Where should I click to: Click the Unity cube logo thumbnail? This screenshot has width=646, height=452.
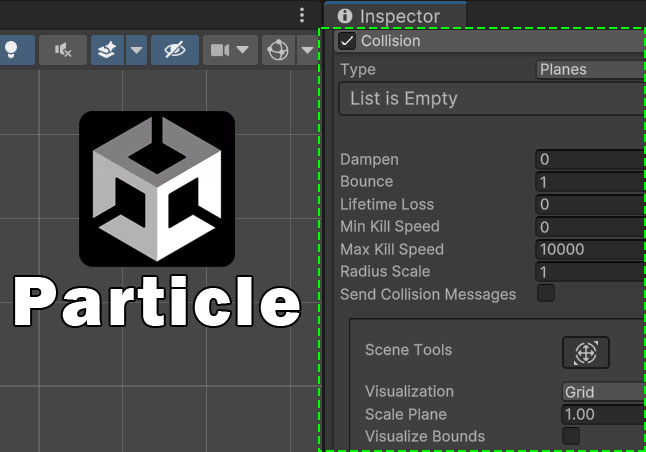click(157, 189)
